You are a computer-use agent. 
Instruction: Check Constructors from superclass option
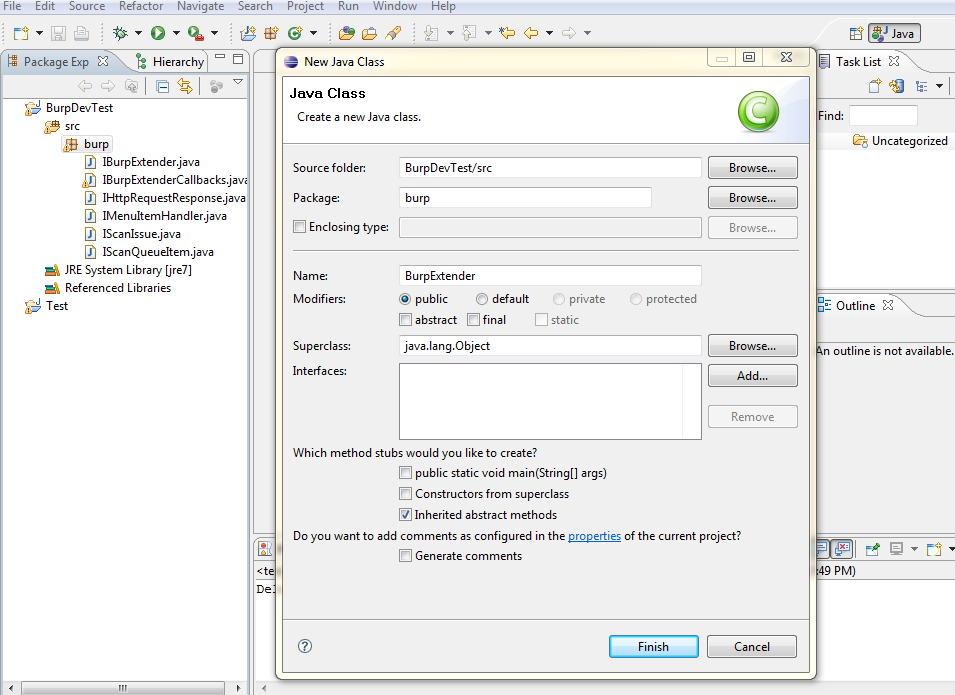tap(405, 493)
